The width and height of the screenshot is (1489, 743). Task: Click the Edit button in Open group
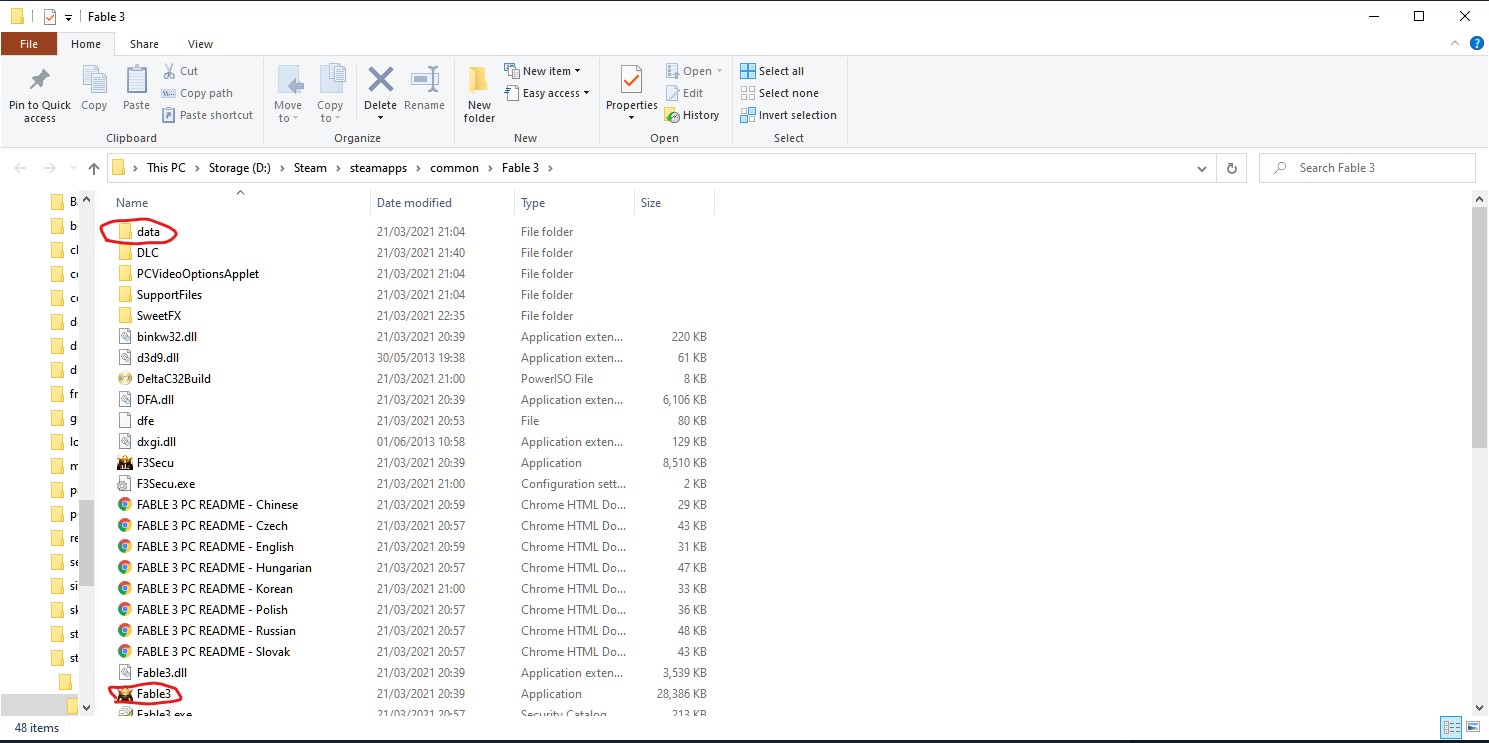[685, 93]
